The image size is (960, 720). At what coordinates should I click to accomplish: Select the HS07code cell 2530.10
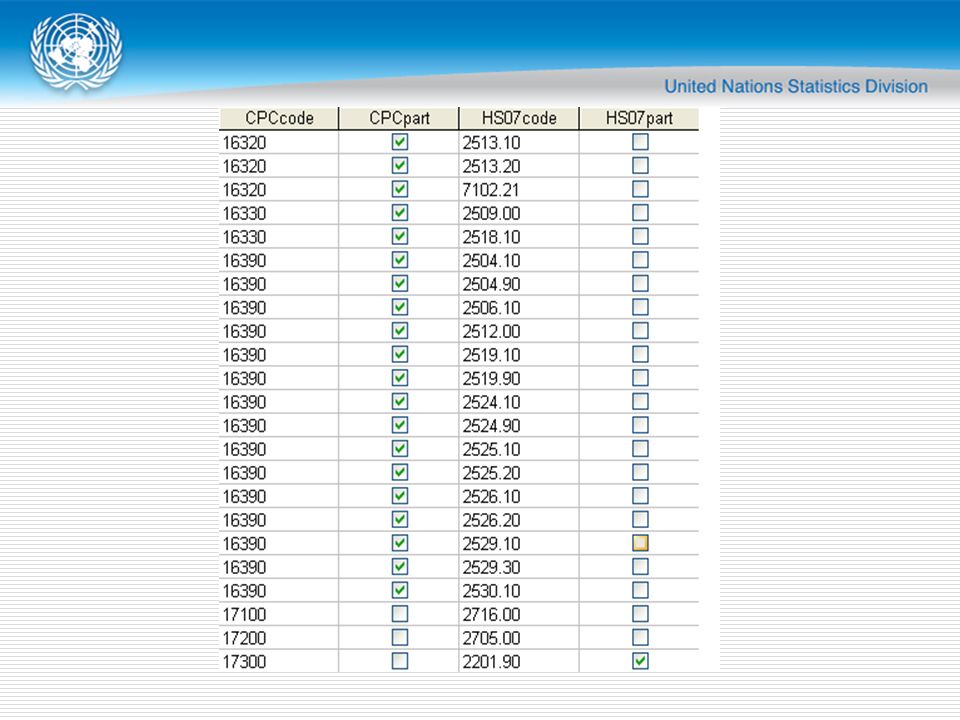click(x=519, y=590)
